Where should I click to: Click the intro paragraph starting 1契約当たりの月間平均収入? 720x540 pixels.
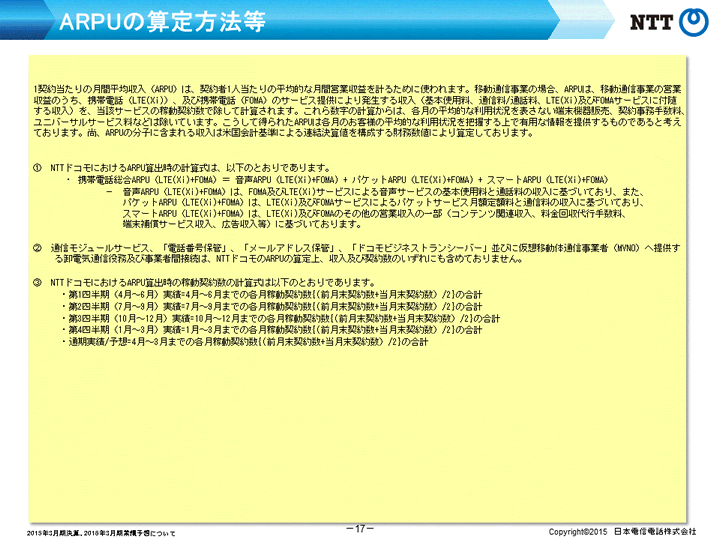[359, 111]
